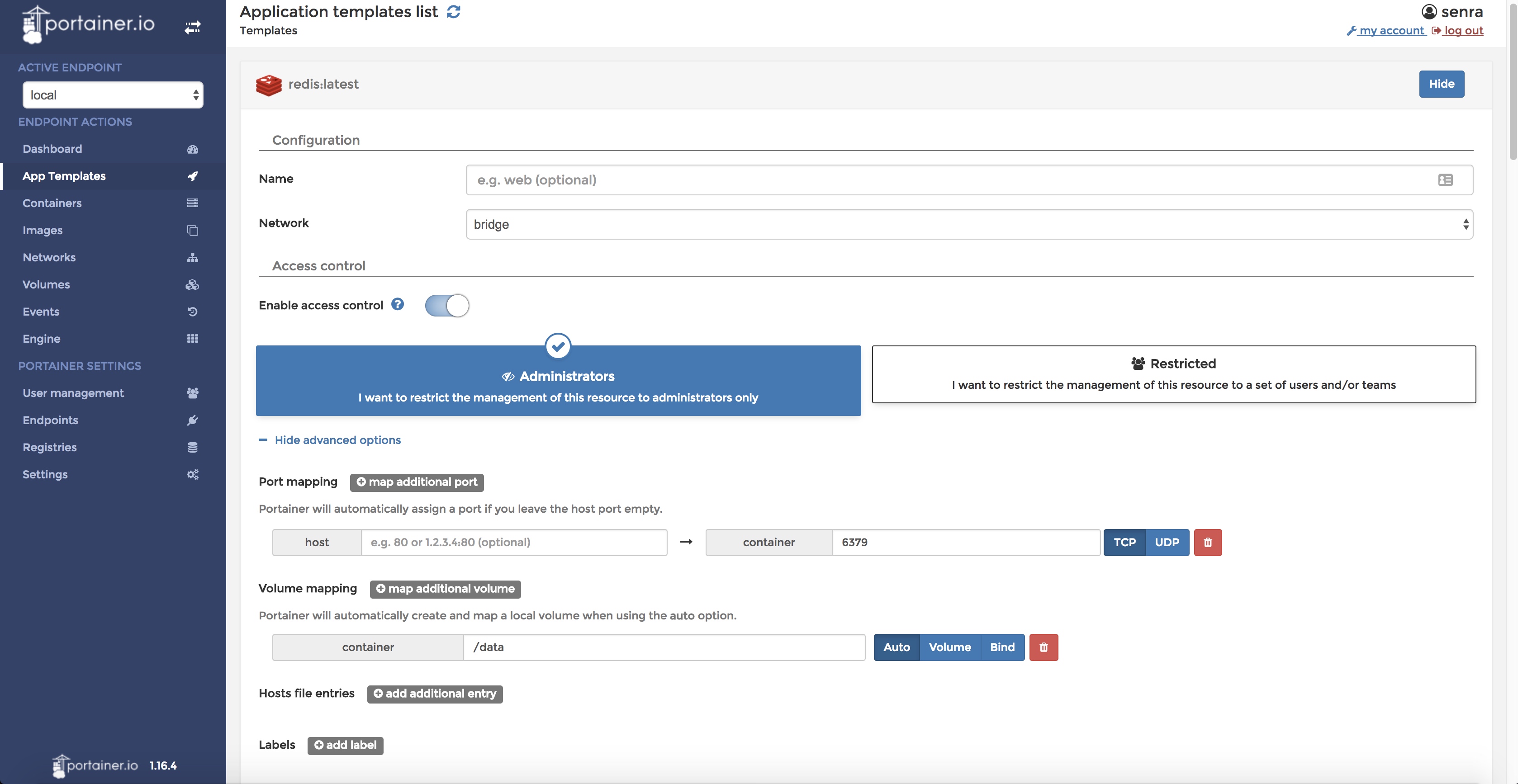
Task: Delete the /data volume mapping with the trash icon
Action: [1043, 647]
